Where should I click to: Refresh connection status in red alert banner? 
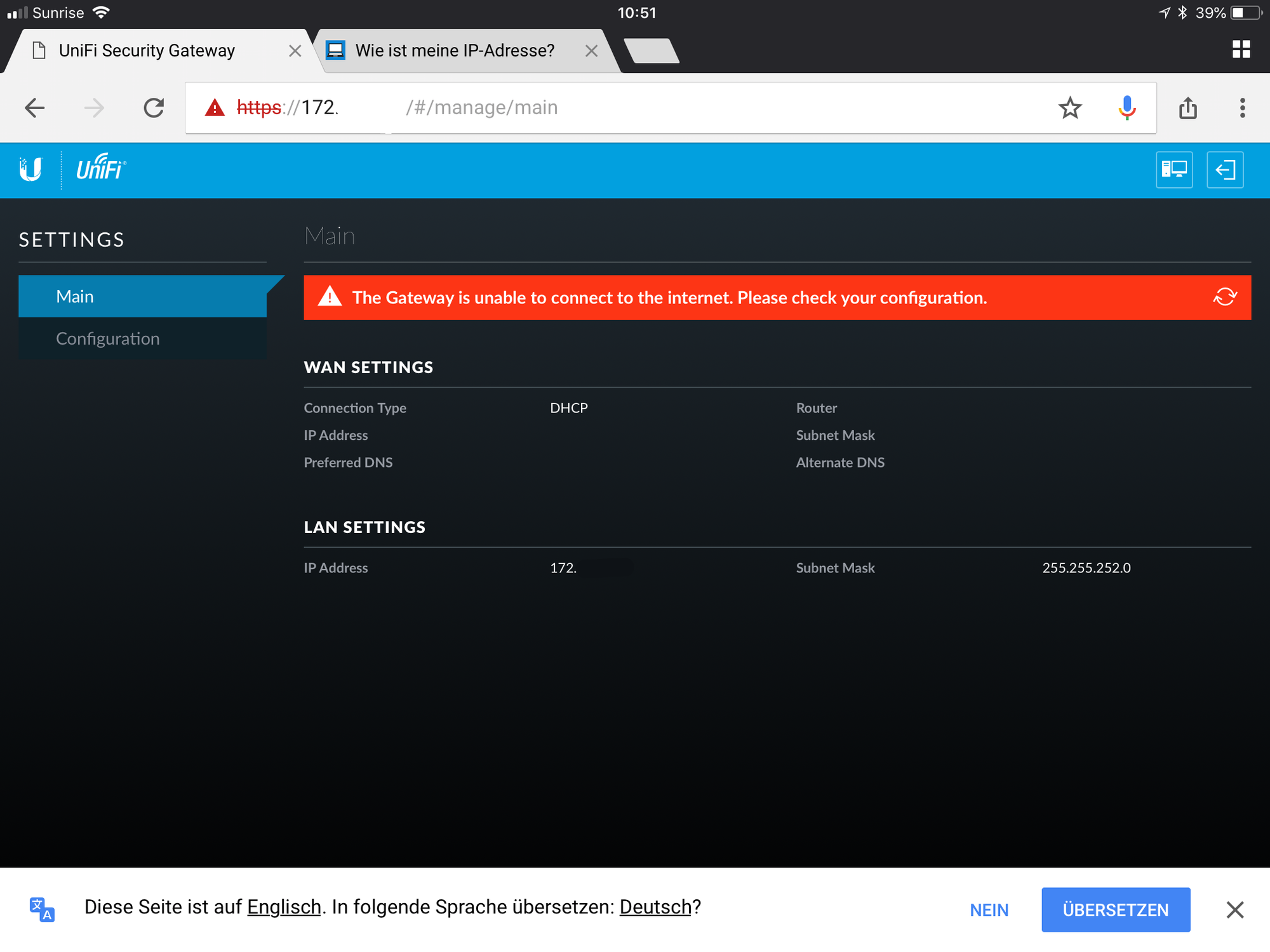pyautogui.click(x=1225, y=297)
